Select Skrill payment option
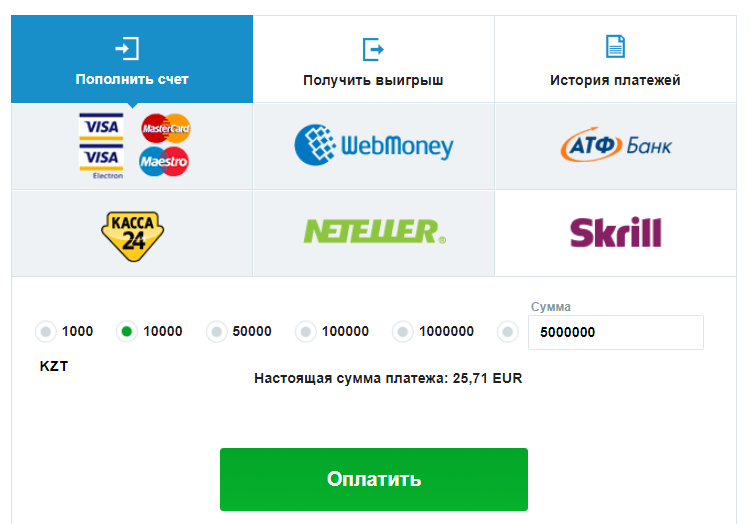This screenshot has height=524, width=751. pos(615,233)
